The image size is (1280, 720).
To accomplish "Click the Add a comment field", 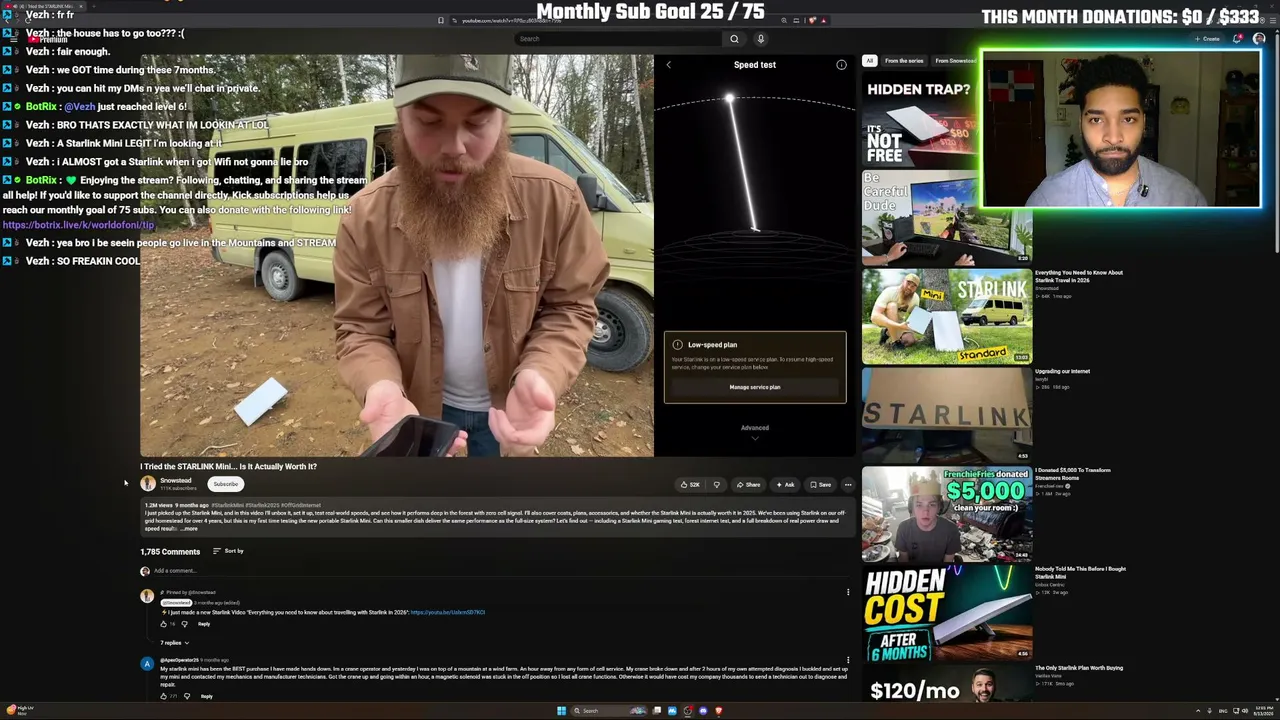I will point(500,571).
